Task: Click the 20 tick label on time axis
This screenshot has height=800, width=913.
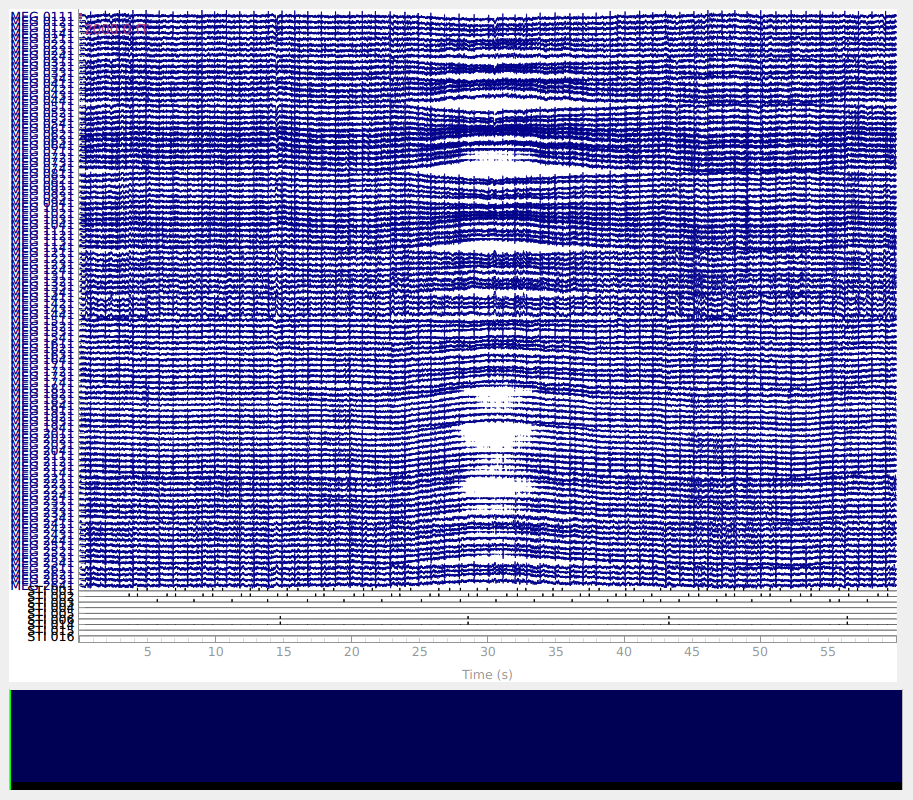Action: click(x=352, y=652)
